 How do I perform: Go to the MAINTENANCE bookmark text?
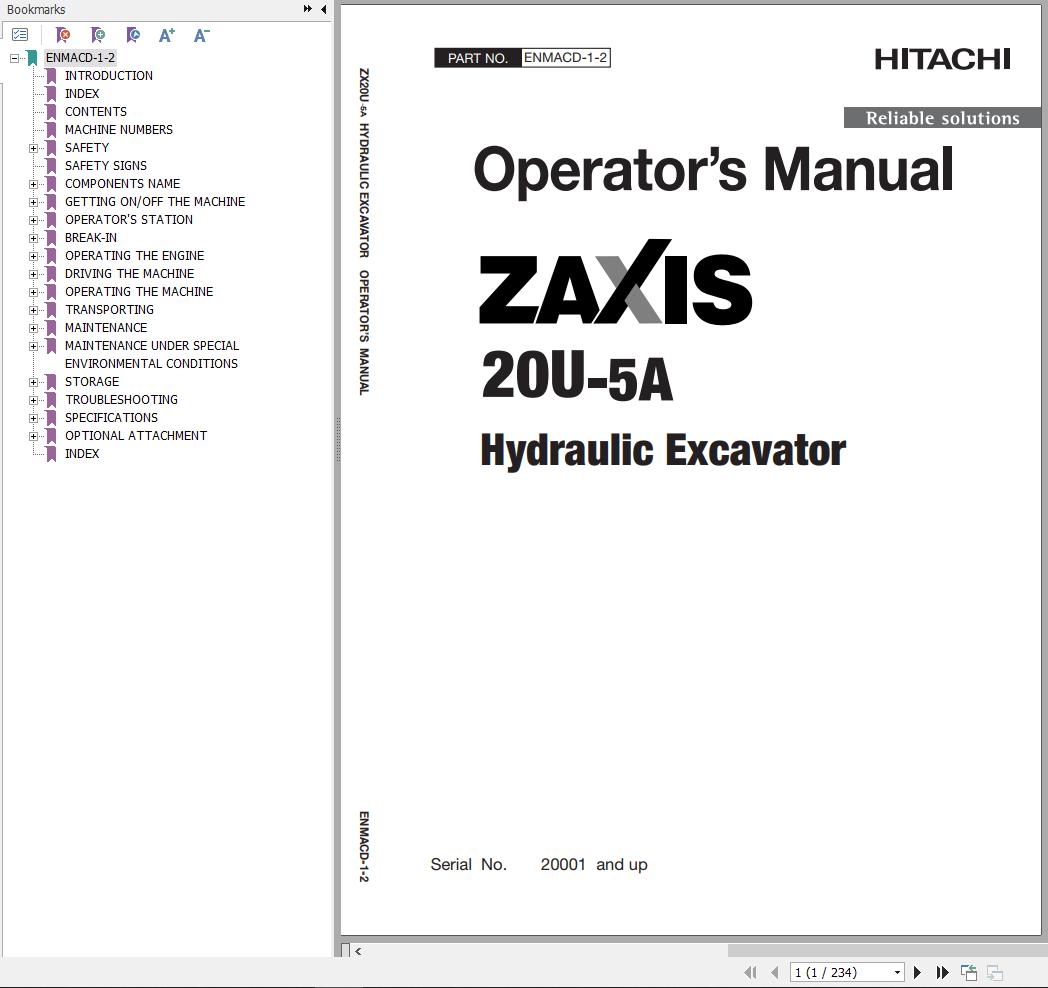106,328
